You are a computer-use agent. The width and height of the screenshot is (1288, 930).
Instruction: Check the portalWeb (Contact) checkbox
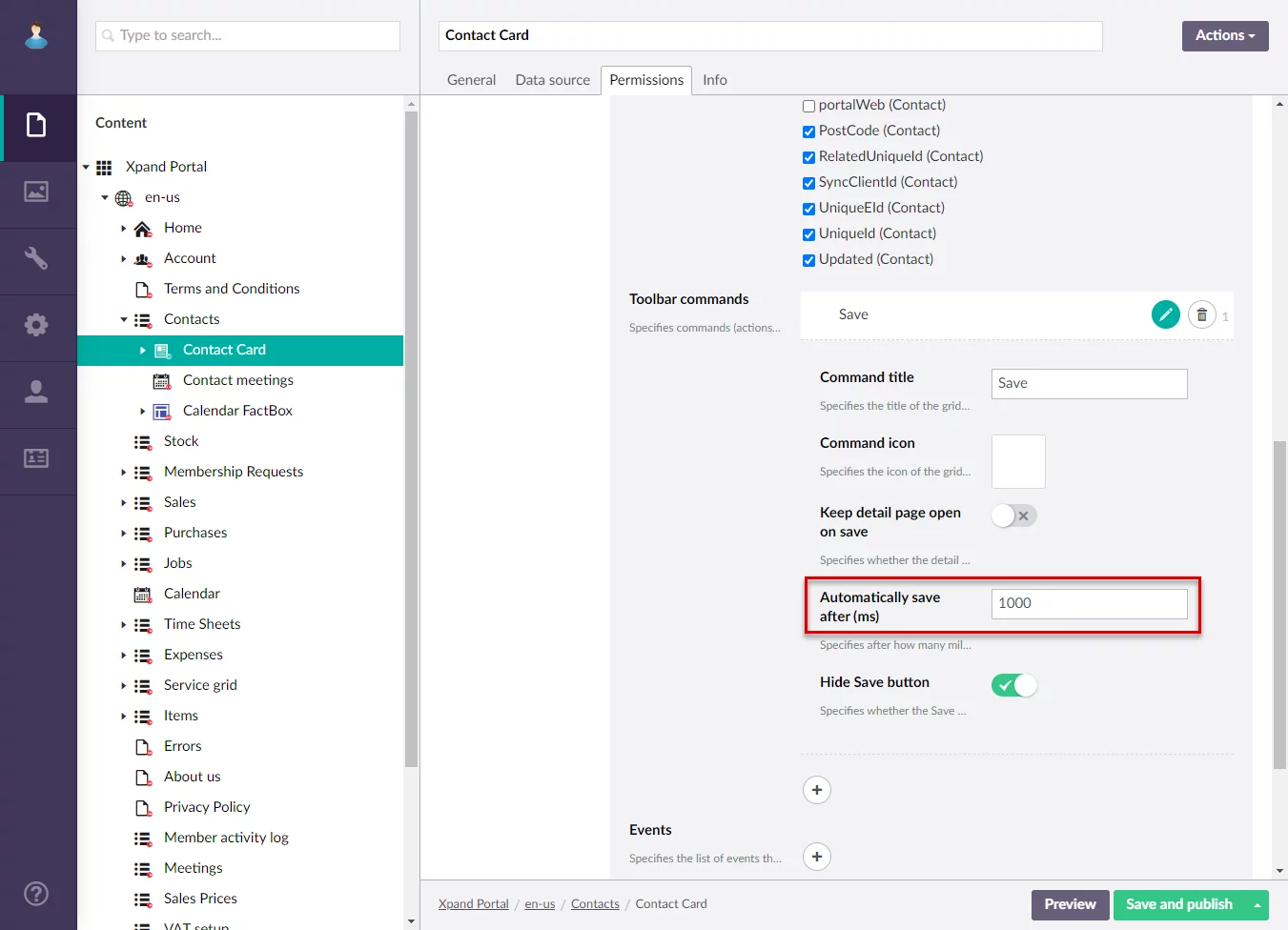808,106
